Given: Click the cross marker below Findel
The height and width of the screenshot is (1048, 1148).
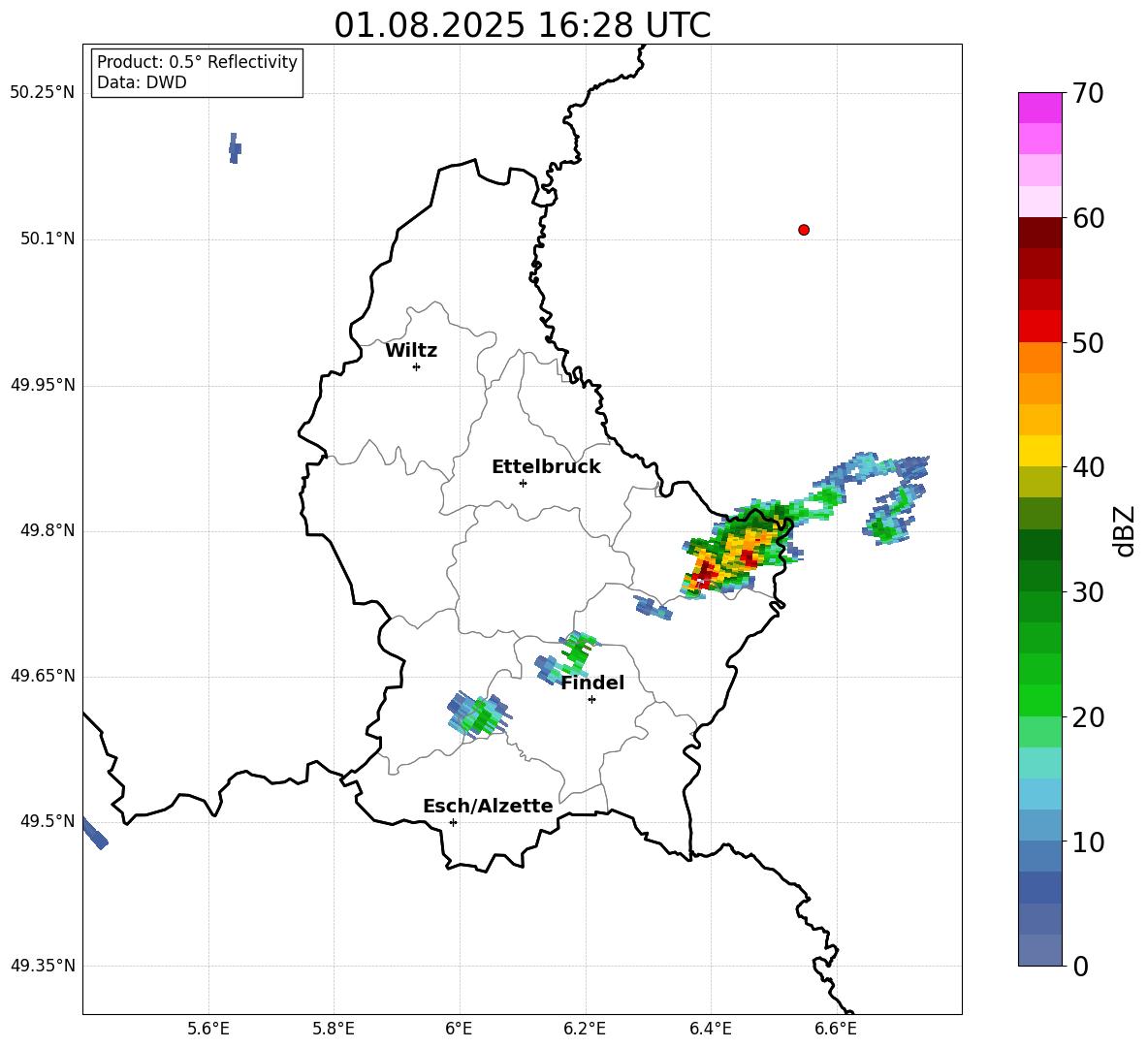Looking at the screenshot, I should (x=592, y=700).
